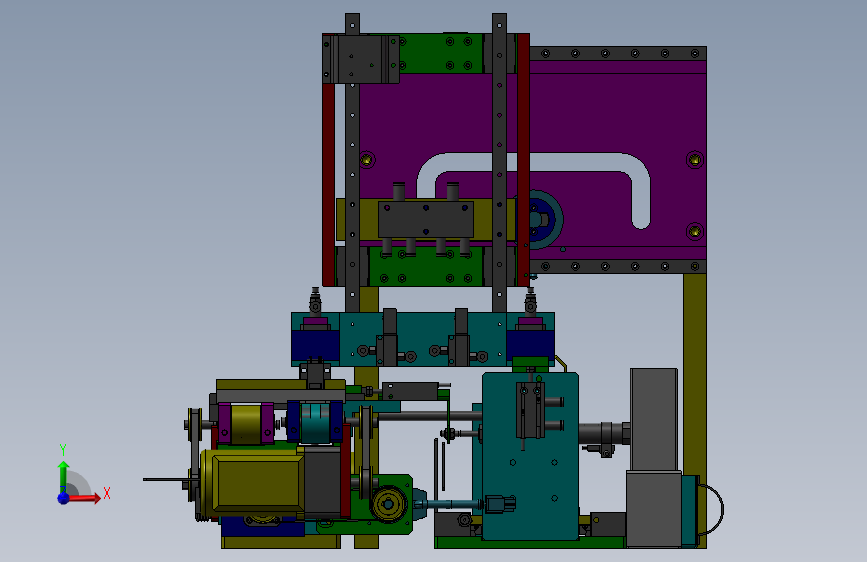
Task: Select the dark gray slider block at top left
Action: pos(361,59)
